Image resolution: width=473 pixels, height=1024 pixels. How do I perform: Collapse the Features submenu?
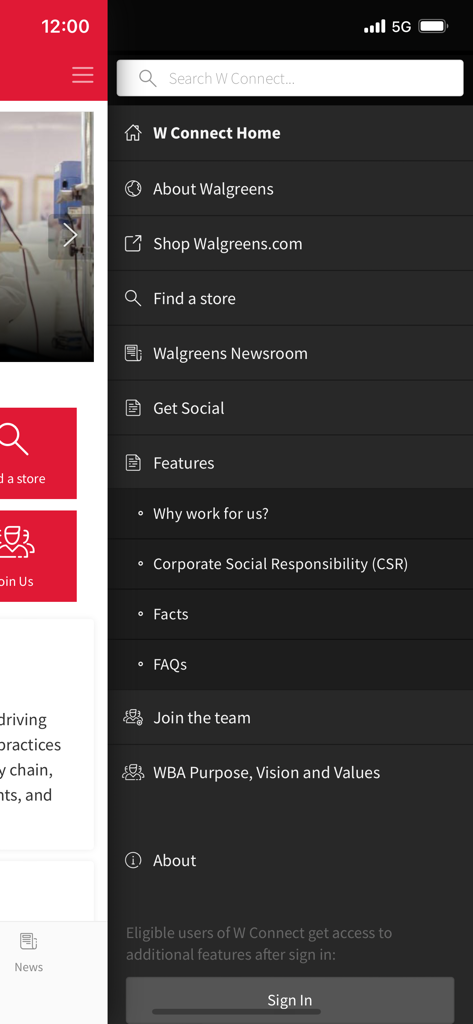290,463
